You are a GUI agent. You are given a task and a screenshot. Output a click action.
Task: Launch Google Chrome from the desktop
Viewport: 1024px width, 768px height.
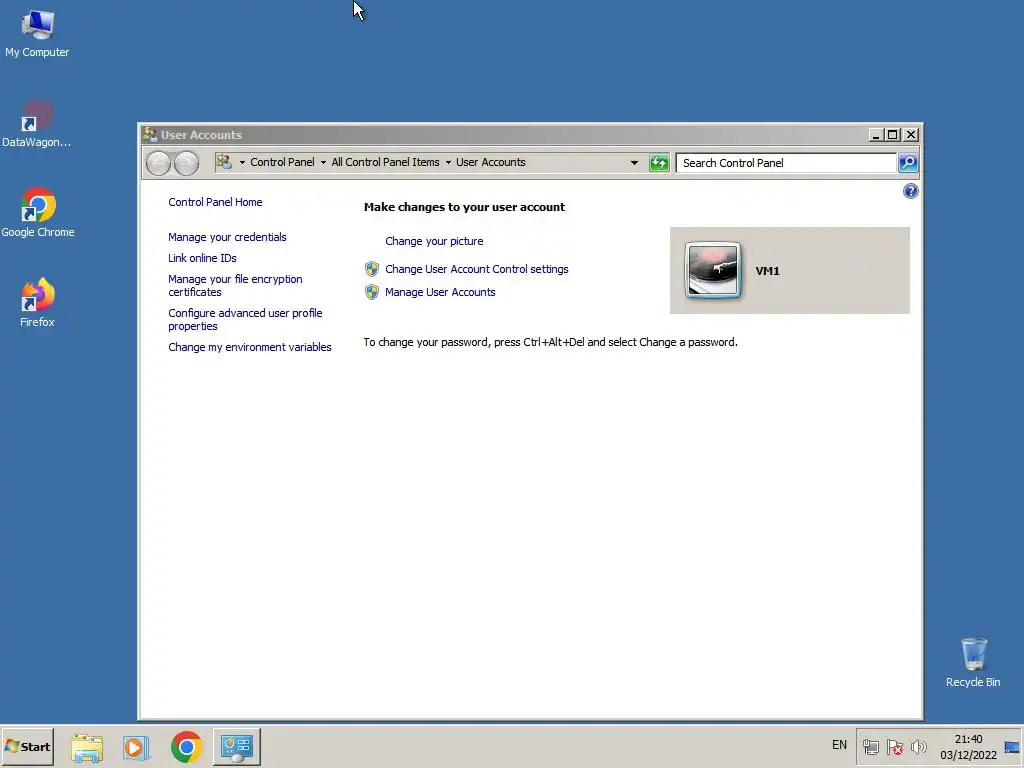(37, 213)
